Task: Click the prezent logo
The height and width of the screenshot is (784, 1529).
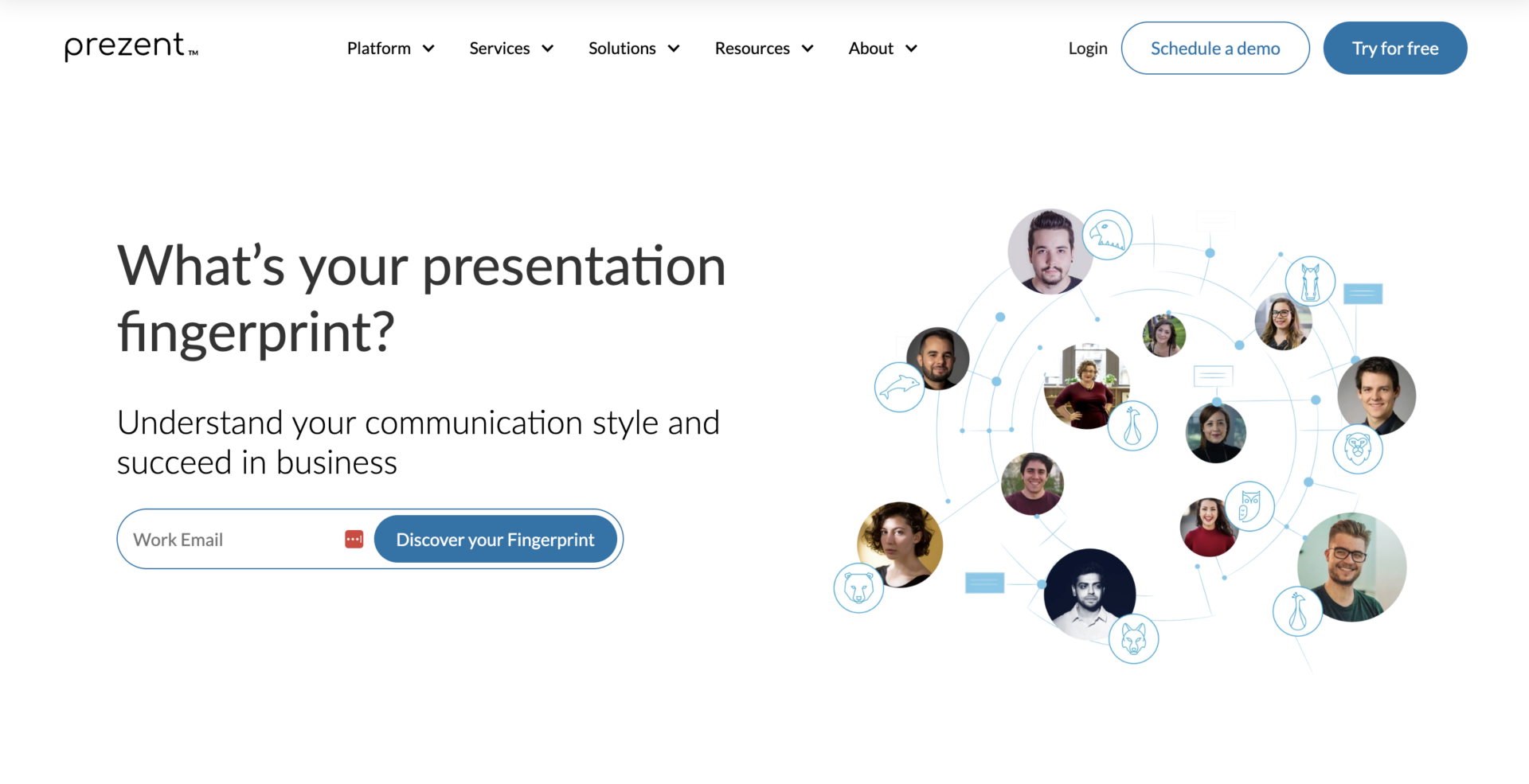Action: pyautogui.click(x=131, y=47)
